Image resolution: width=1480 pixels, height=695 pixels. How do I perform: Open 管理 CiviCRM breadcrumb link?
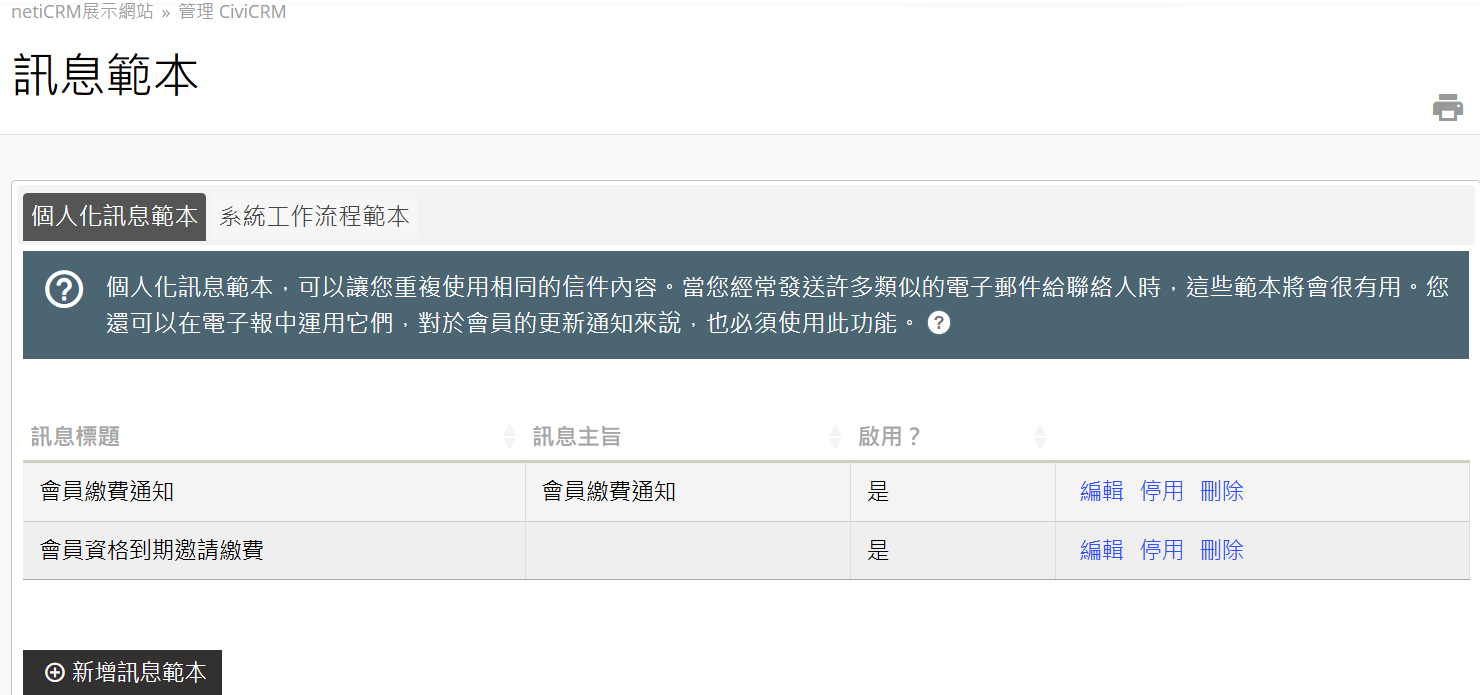point(232,12)
